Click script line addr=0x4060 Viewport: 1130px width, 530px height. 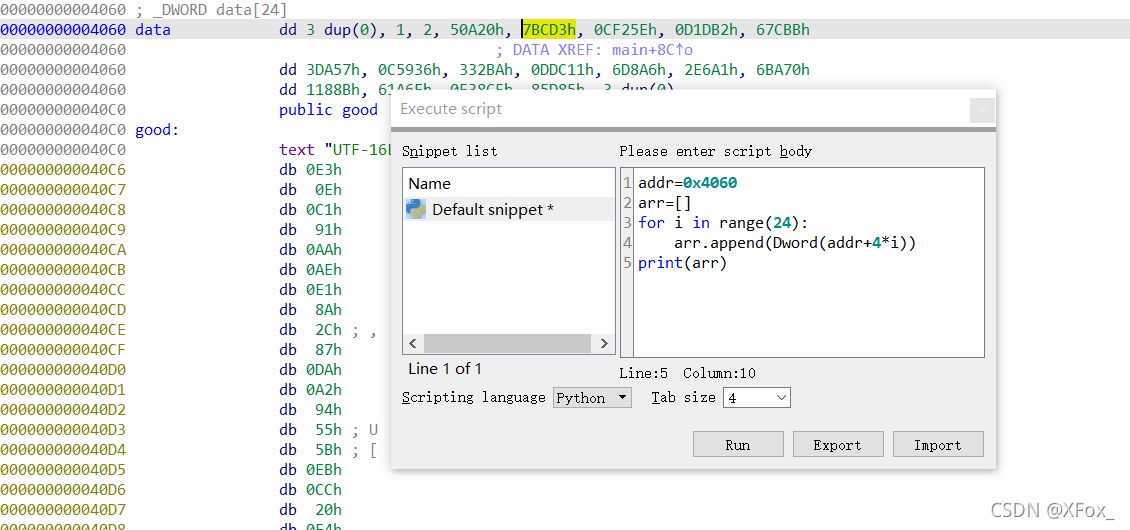(x=688, y=183)
